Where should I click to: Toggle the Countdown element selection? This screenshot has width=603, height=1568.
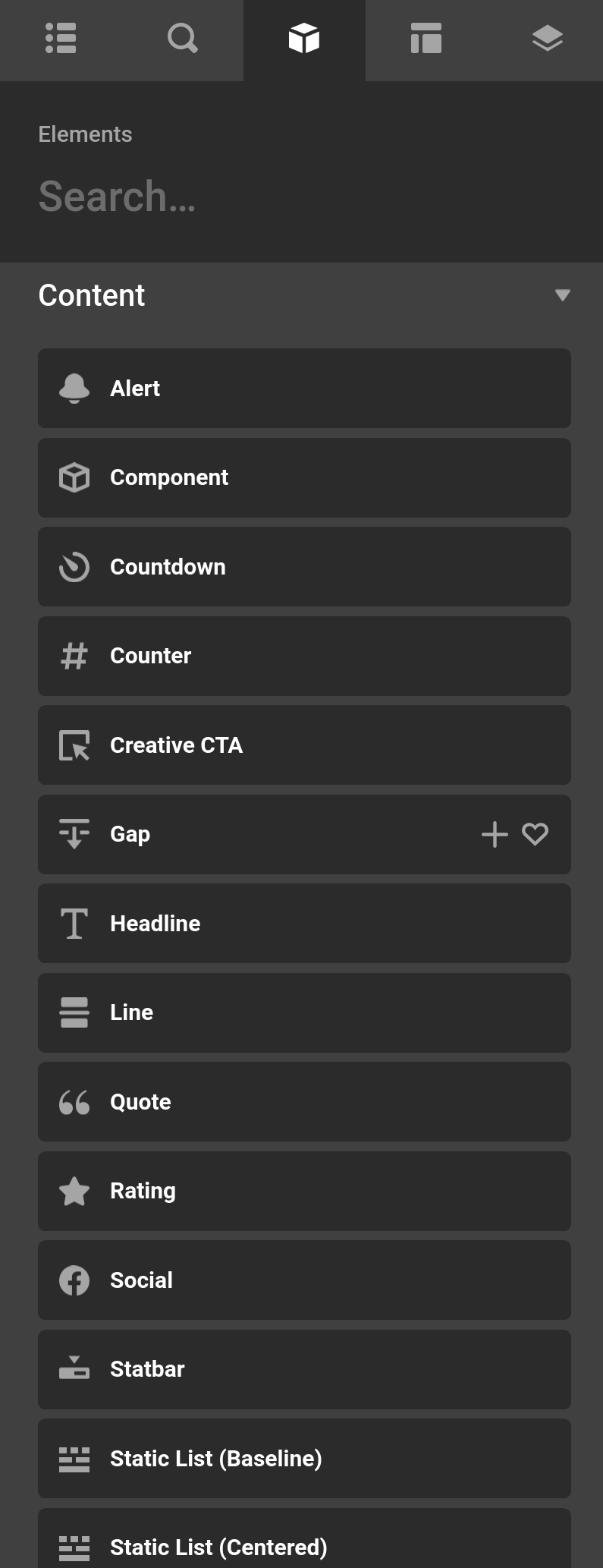pos(303,567)
